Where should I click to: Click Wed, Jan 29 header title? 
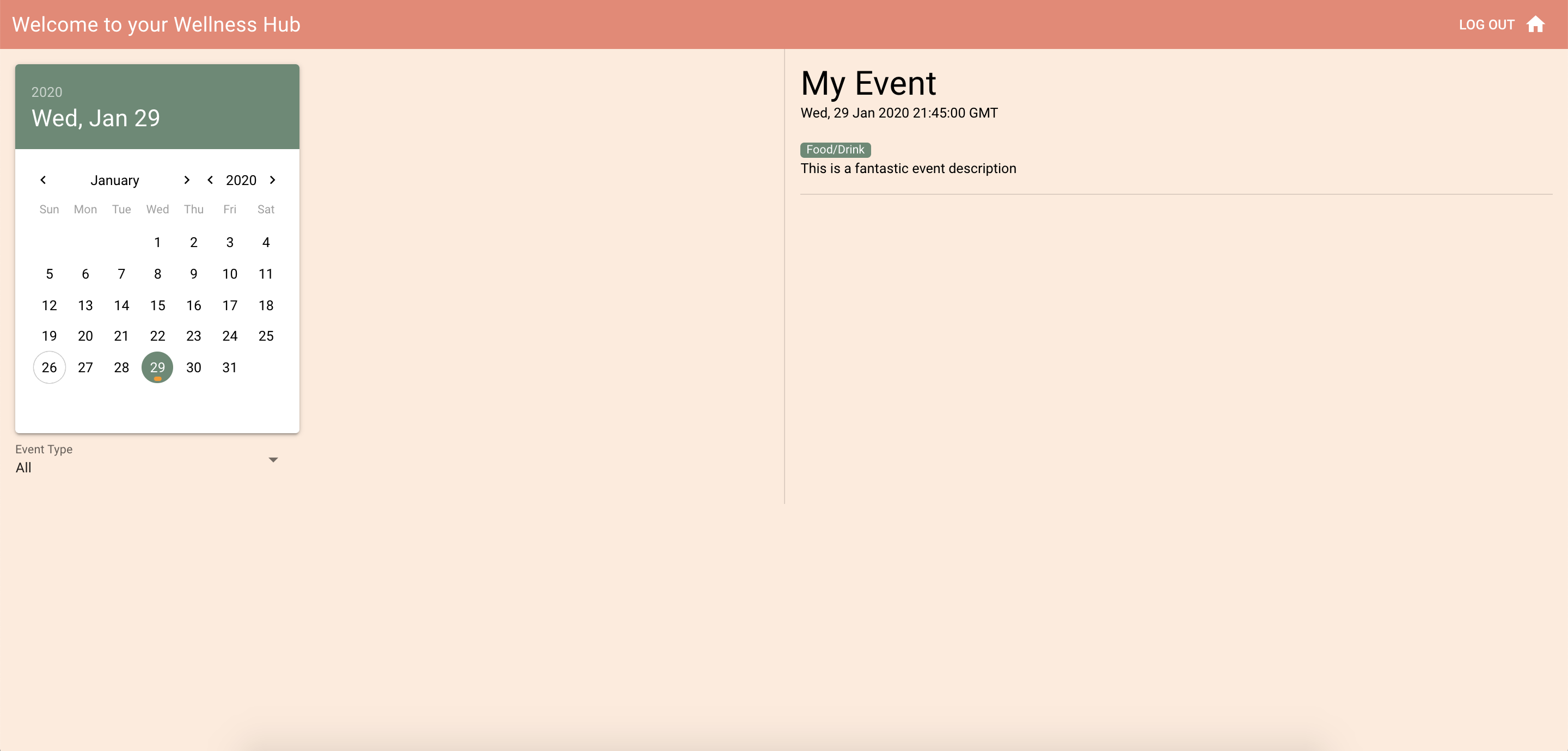[x=96, y=118]
